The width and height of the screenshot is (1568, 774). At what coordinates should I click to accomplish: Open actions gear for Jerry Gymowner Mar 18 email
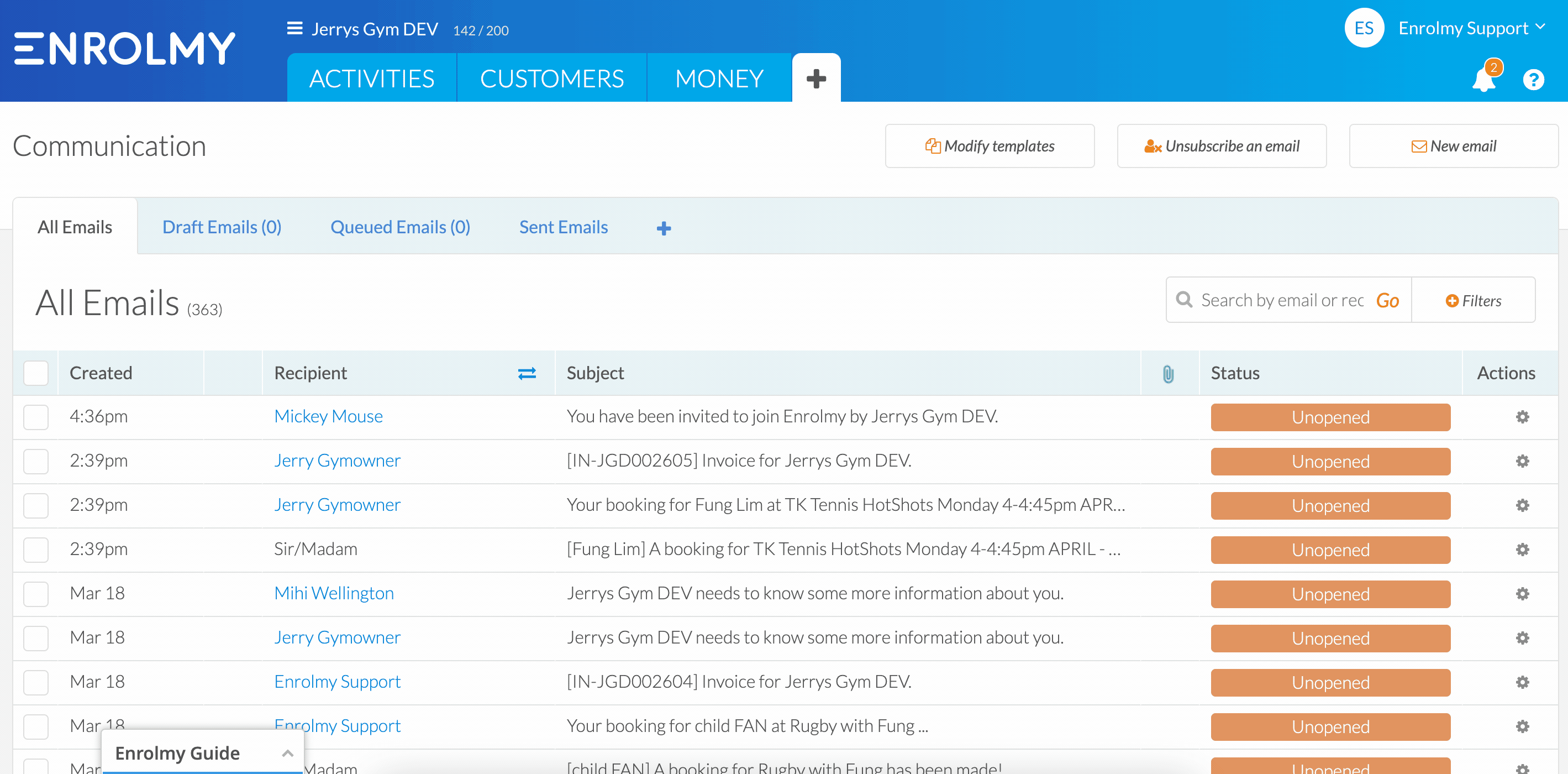pos(1522,638)
